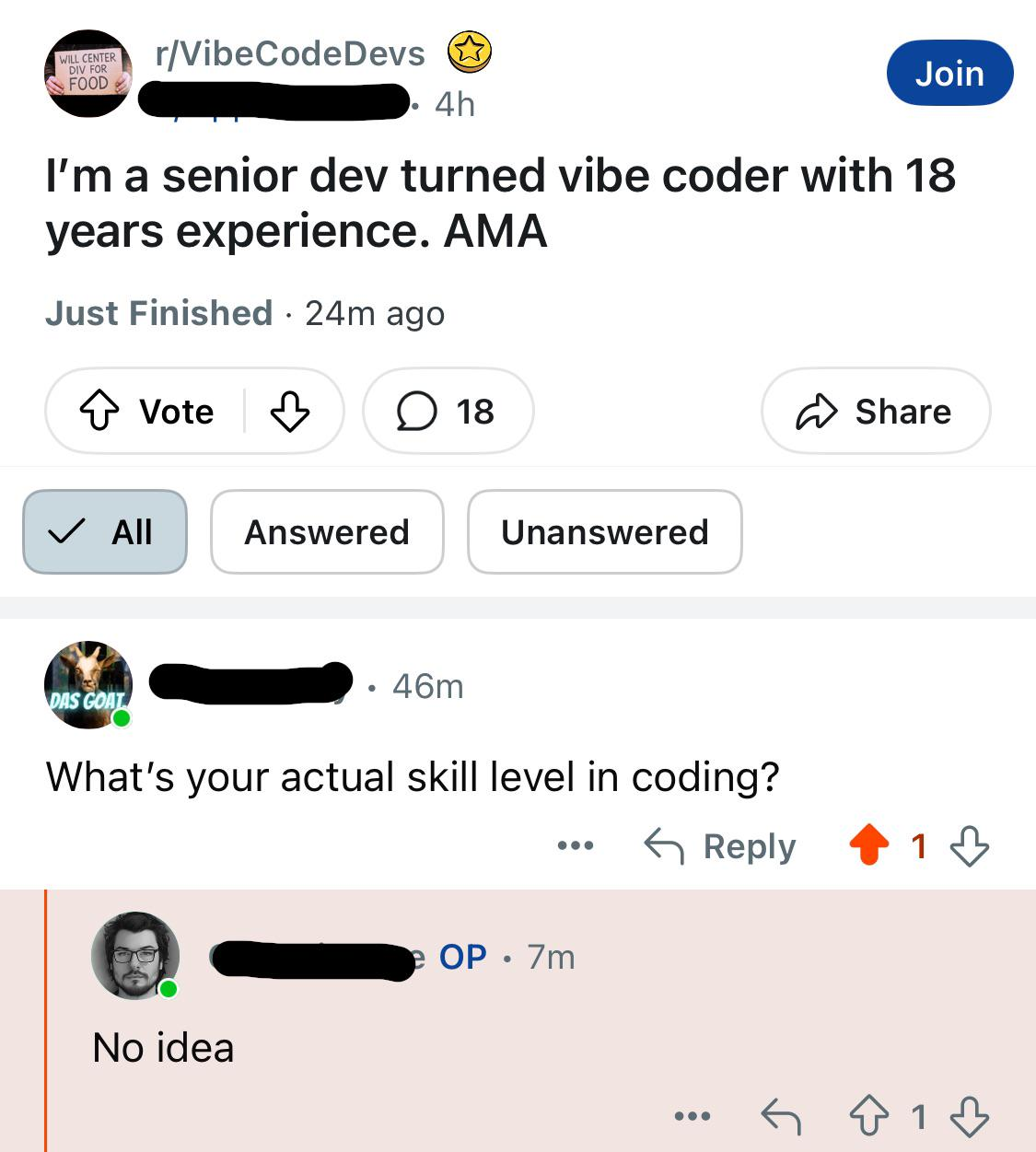Tap the subreddit's cardboard sign avatar
1036x1152 pixels.
coord(88,74)
